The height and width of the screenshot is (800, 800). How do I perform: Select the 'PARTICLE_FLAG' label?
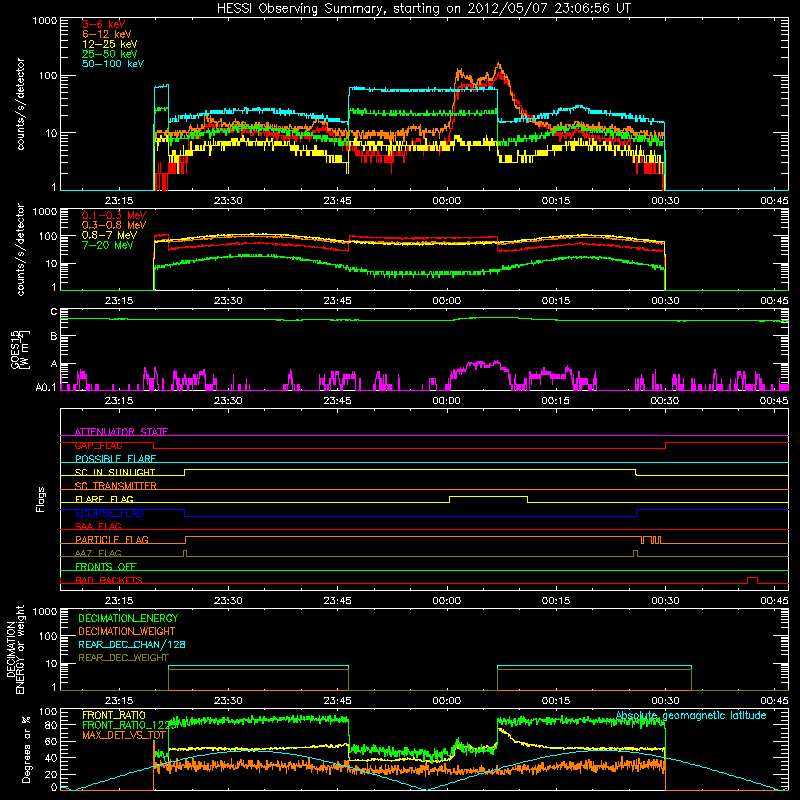coord(112,539)
